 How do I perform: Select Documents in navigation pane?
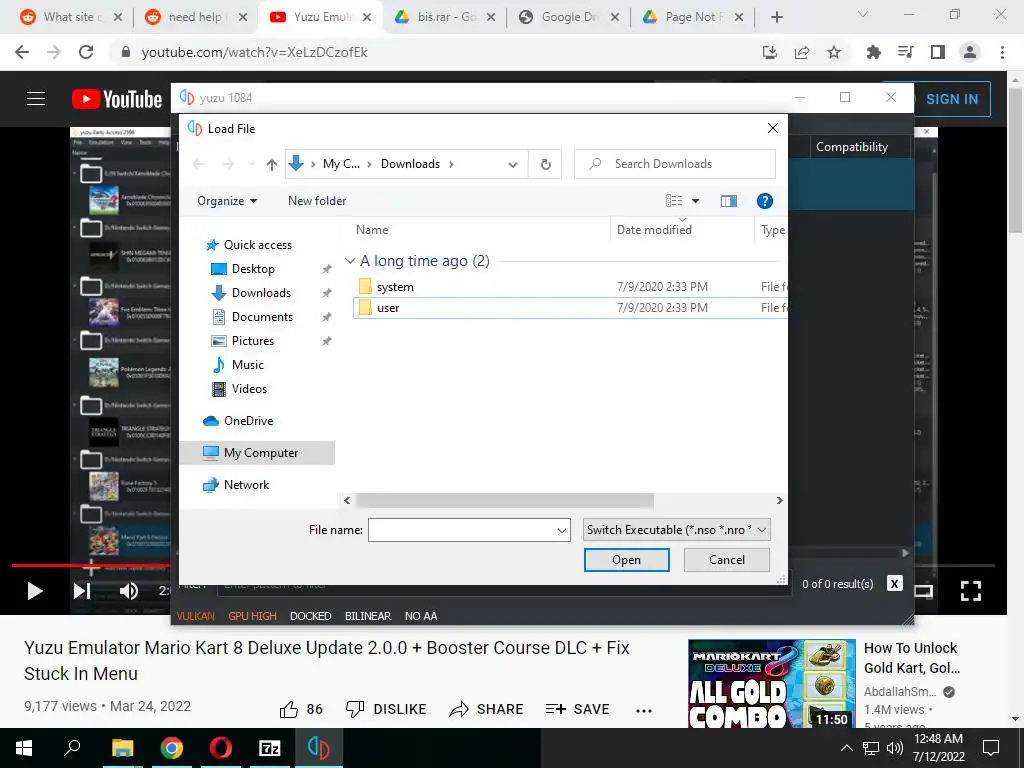(262, 317)
